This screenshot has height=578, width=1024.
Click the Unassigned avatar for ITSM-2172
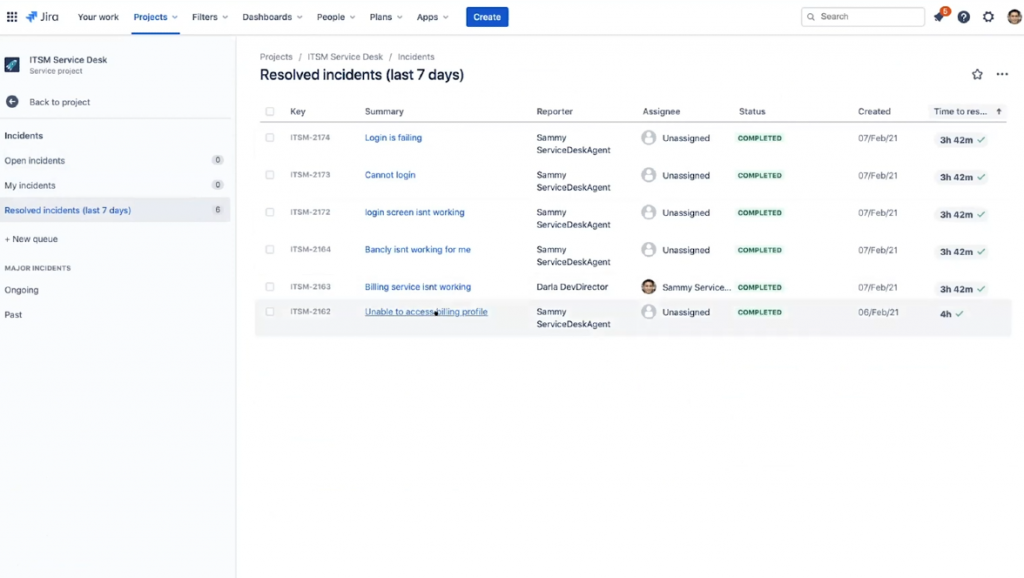(x=648, y=212)
